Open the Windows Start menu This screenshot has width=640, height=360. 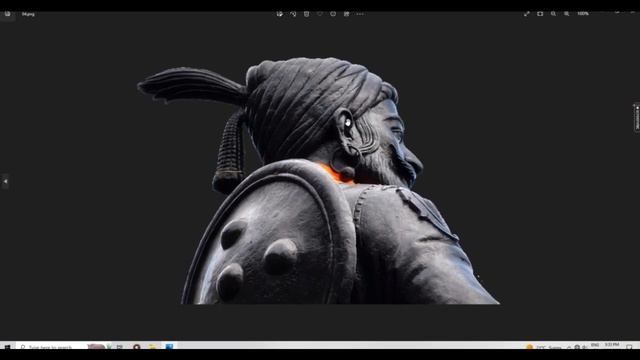7,347
